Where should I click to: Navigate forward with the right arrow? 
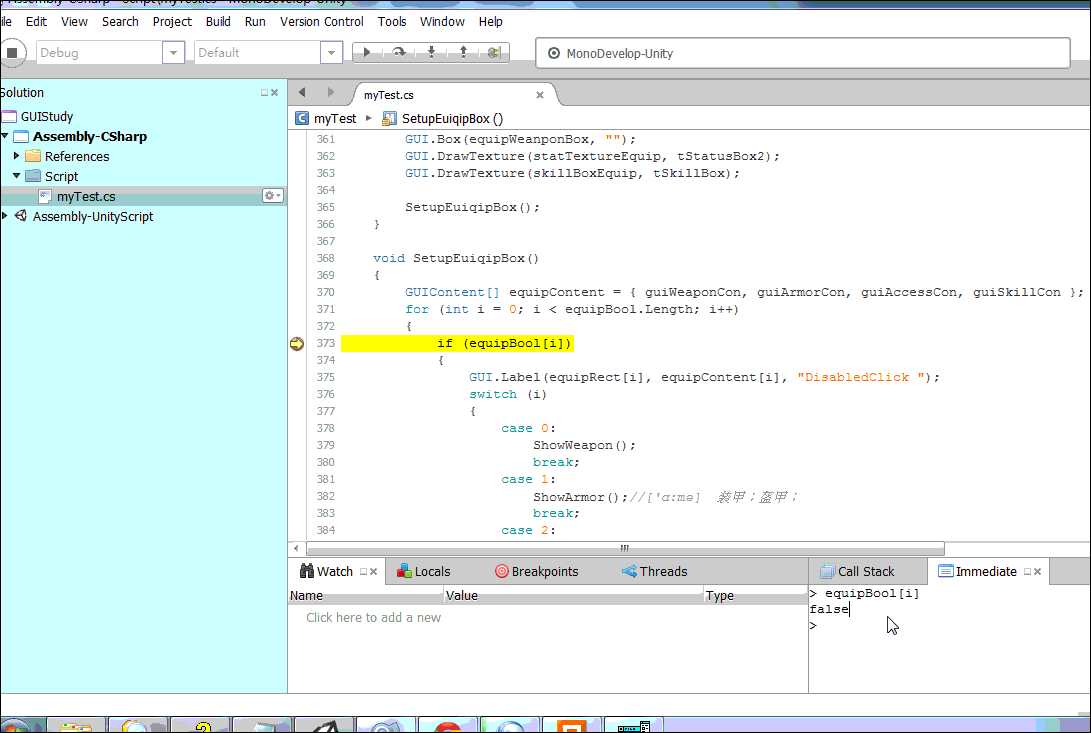(331, 92)
